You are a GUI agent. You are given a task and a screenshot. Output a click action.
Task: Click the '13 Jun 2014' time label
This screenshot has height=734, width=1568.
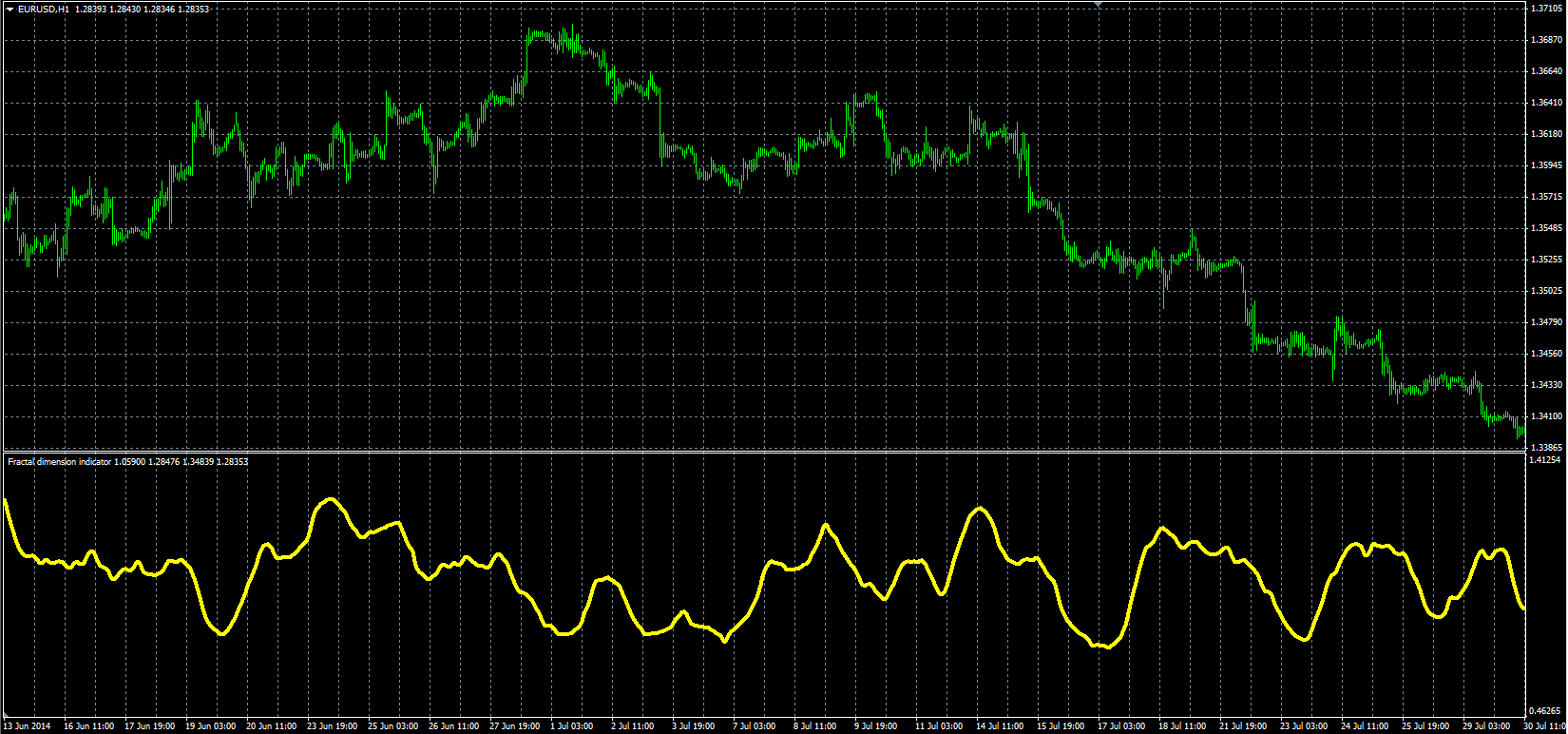[x=27, y=726]
